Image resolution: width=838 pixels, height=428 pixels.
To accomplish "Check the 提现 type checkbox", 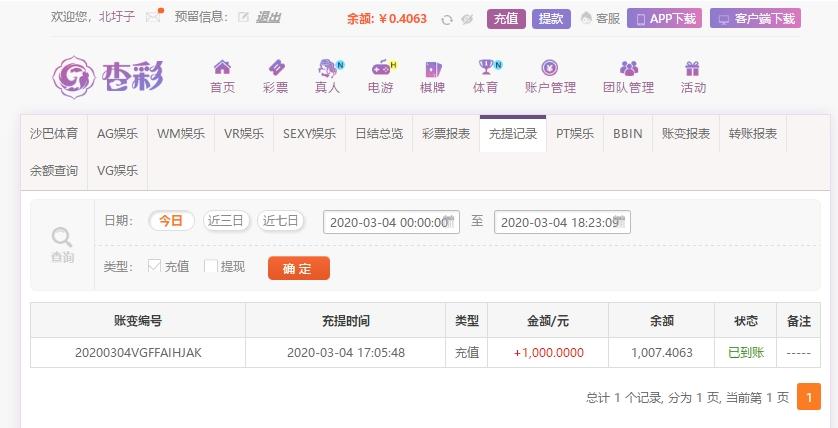I will click(211, 266).
